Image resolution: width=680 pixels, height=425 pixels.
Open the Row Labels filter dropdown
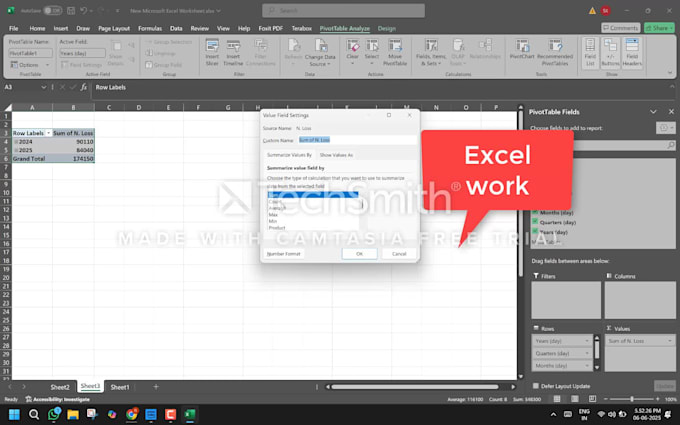[x=49, y=133]
